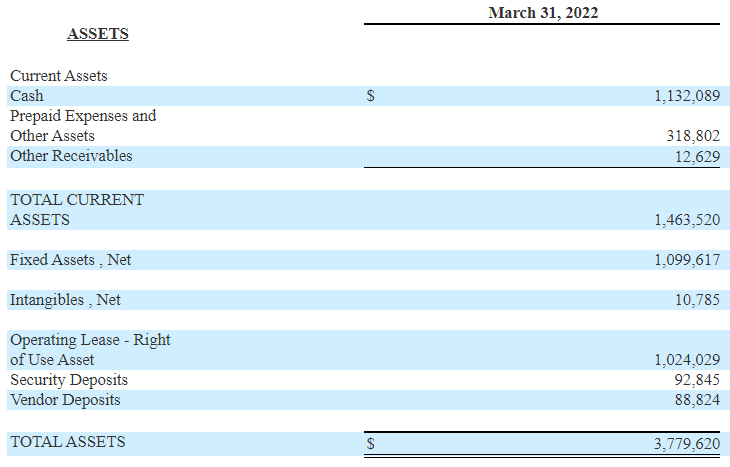Select the Other Receivables label
The image size is (730, 467).
point(71,156)
